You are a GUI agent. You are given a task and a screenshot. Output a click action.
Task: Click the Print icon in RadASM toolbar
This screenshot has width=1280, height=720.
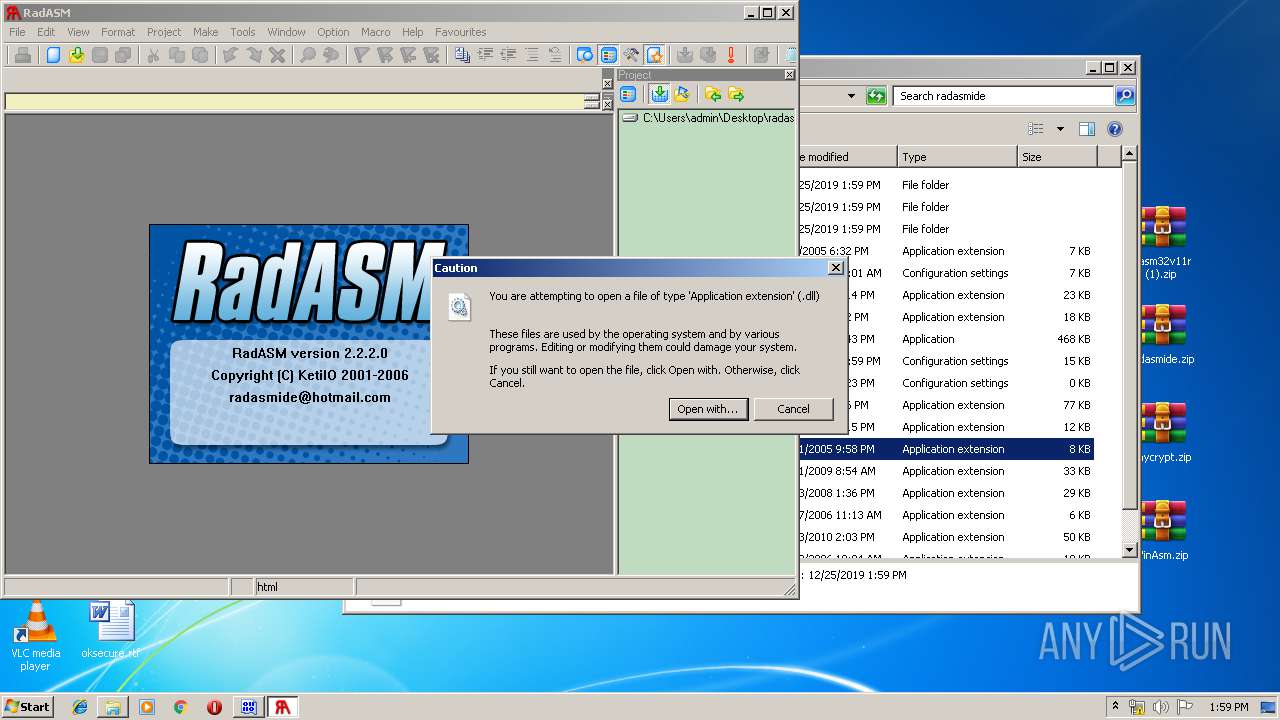(x=22, y=55)
